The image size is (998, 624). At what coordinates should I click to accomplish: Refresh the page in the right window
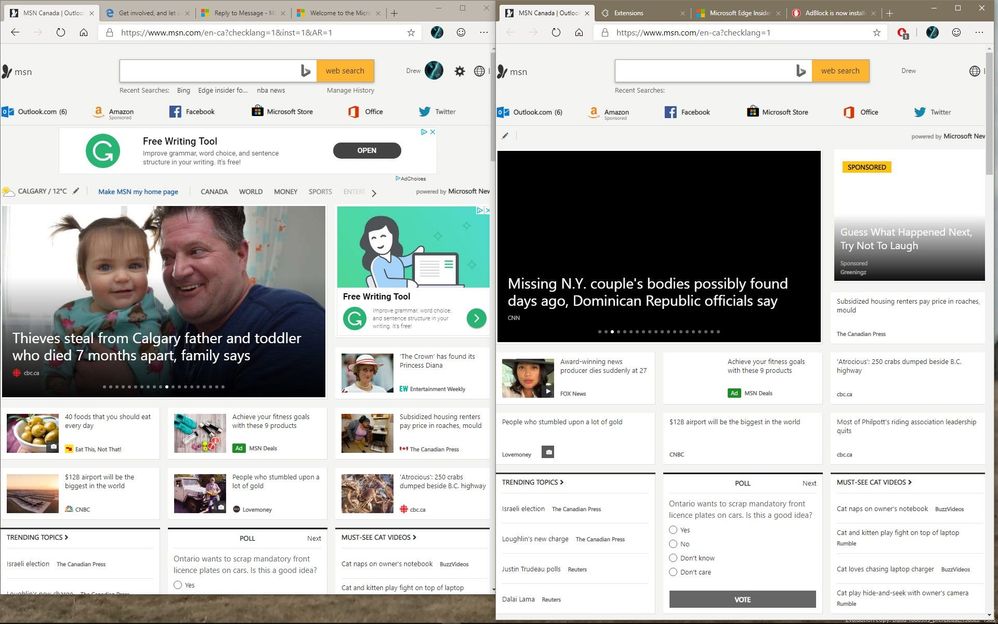click(x=556, y=32)
